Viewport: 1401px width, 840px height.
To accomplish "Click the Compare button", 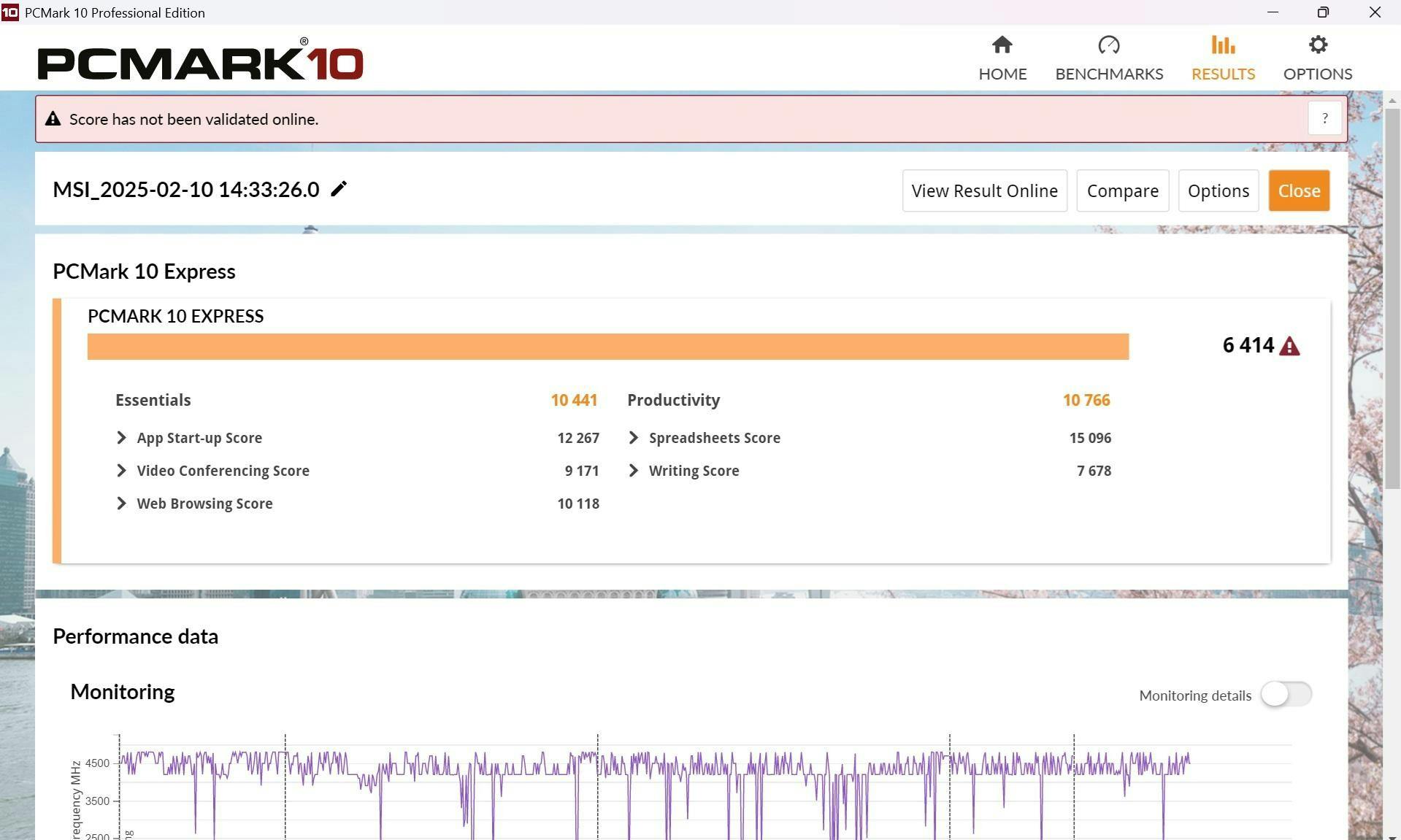I will click(x=1122, y=190).
